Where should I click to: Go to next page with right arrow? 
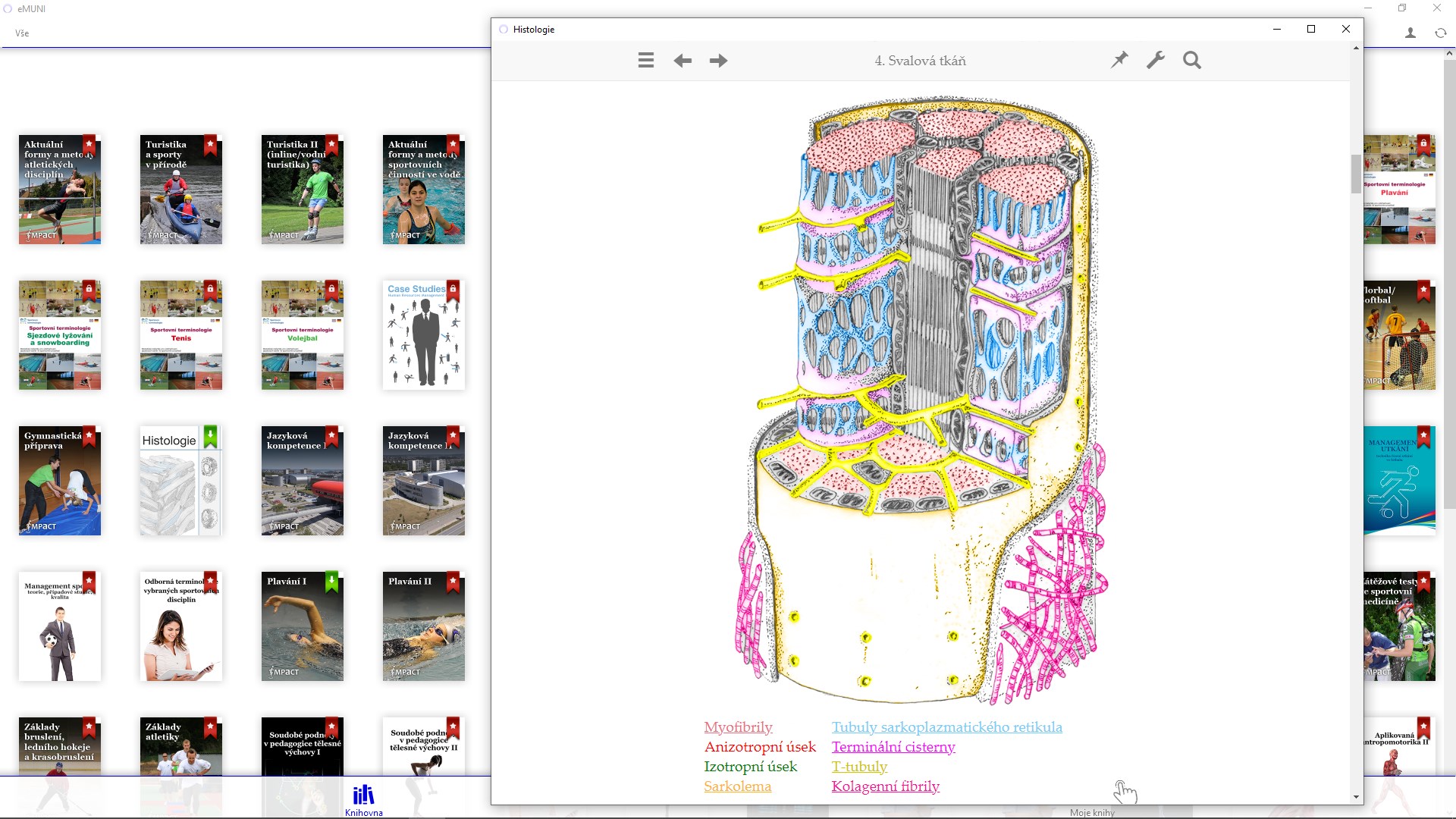pos(718,61)
